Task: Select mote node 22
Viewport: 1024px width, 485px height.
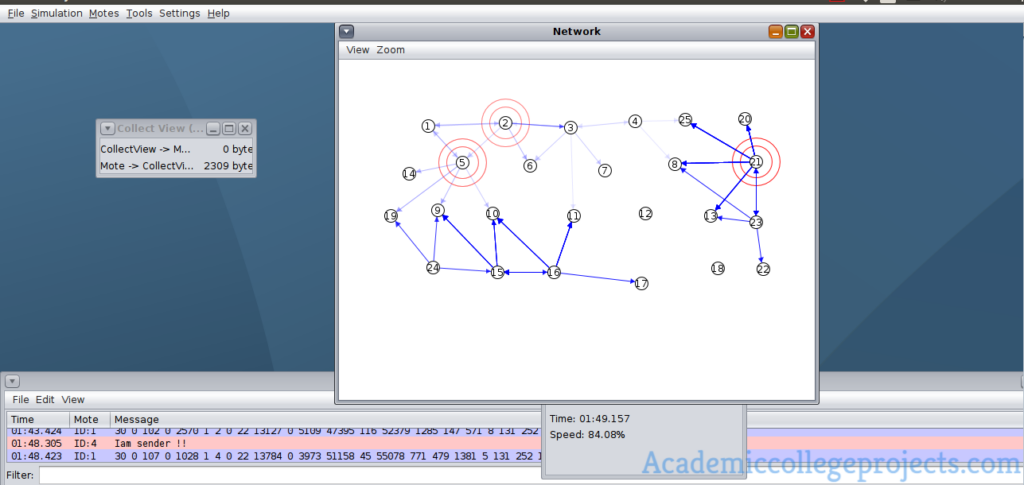Action: (x=763, y=269)
